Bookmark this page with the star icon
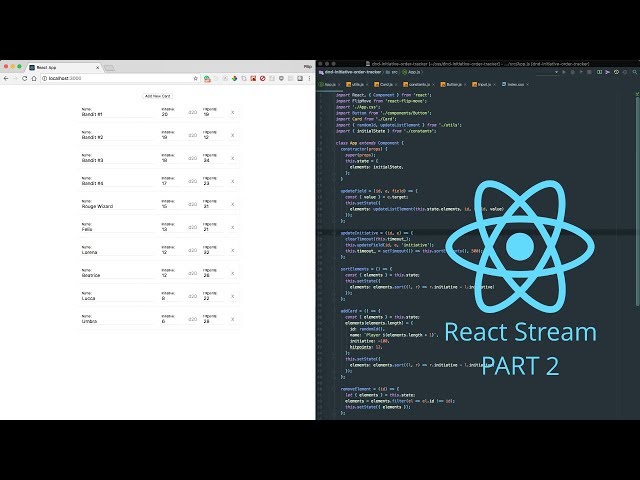The image size is (640, 480). coord(196,78)
